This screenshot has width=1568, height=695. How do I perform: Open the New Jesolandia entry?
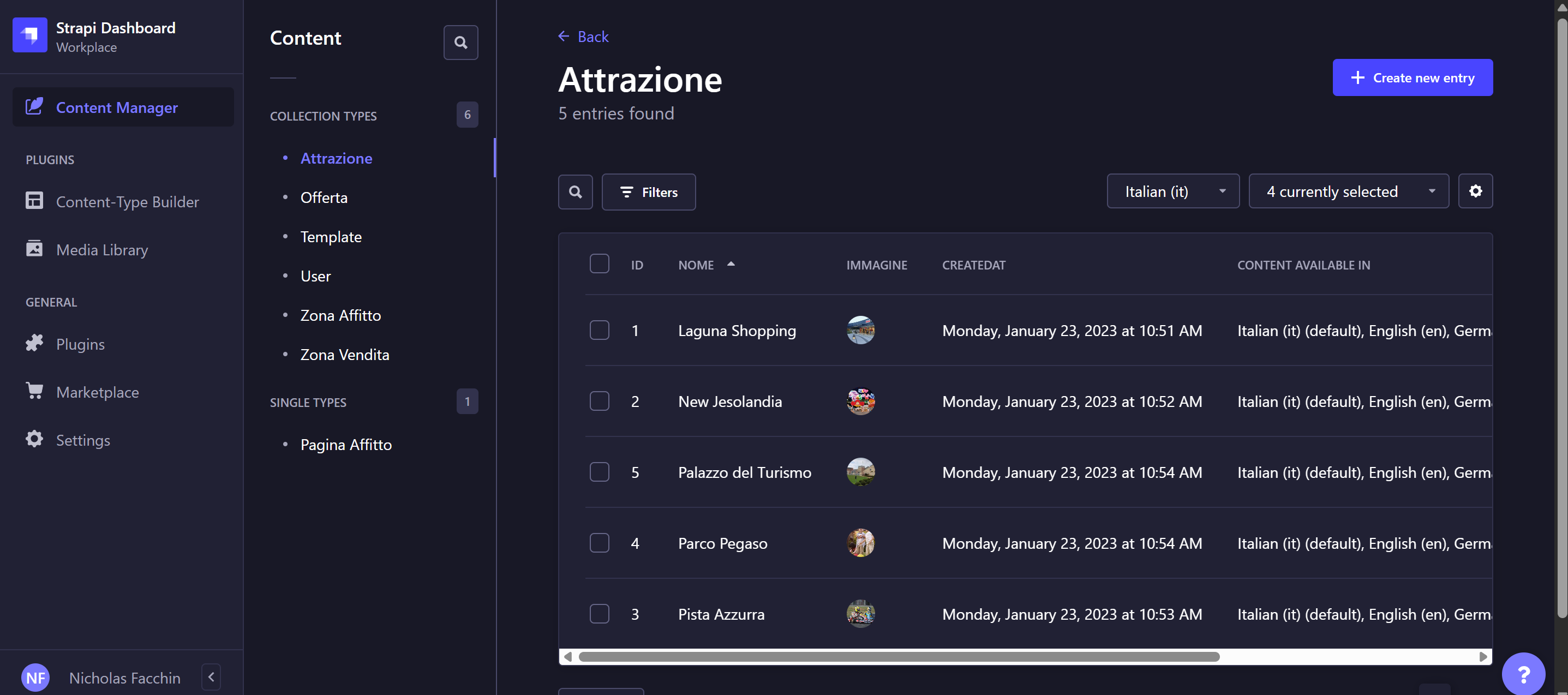730,402
